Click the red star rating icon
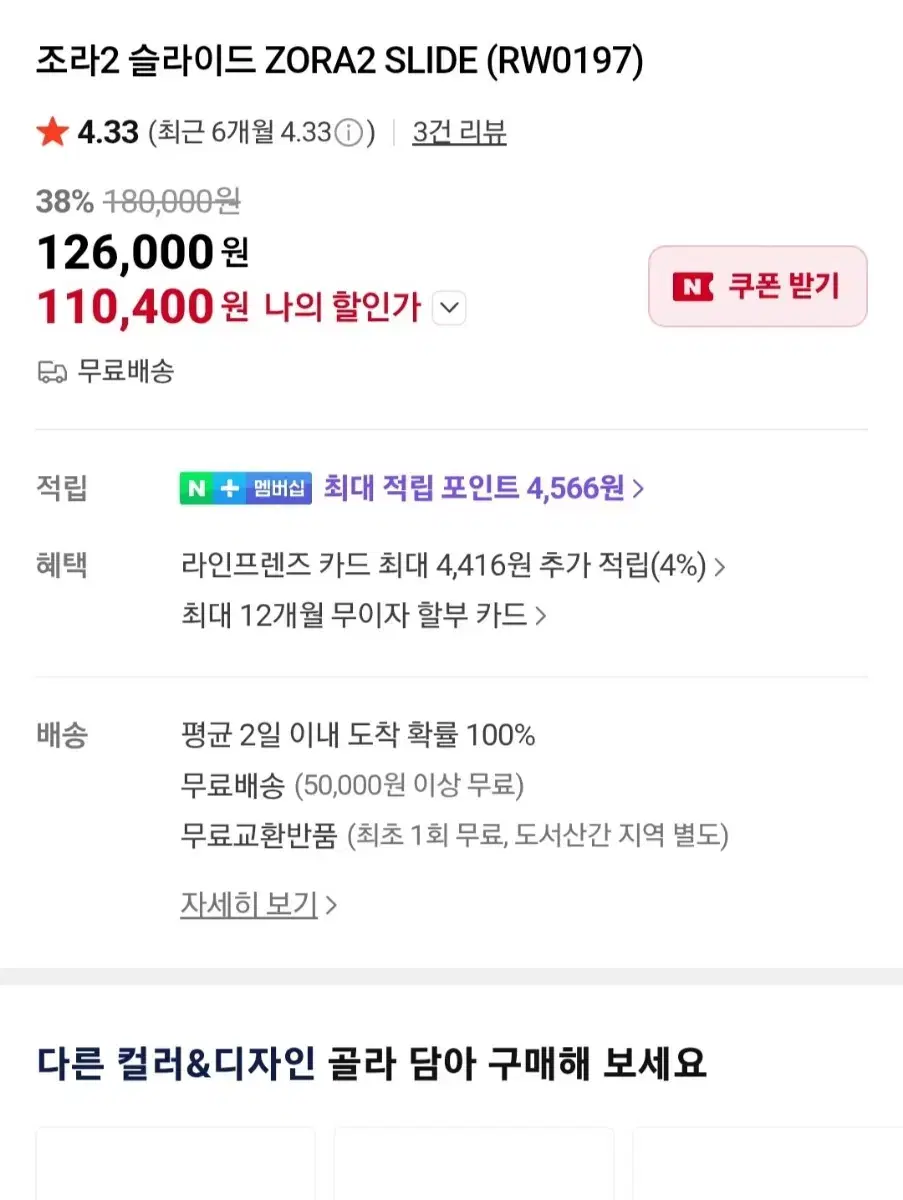903x1200 pixels. [52, 132]
